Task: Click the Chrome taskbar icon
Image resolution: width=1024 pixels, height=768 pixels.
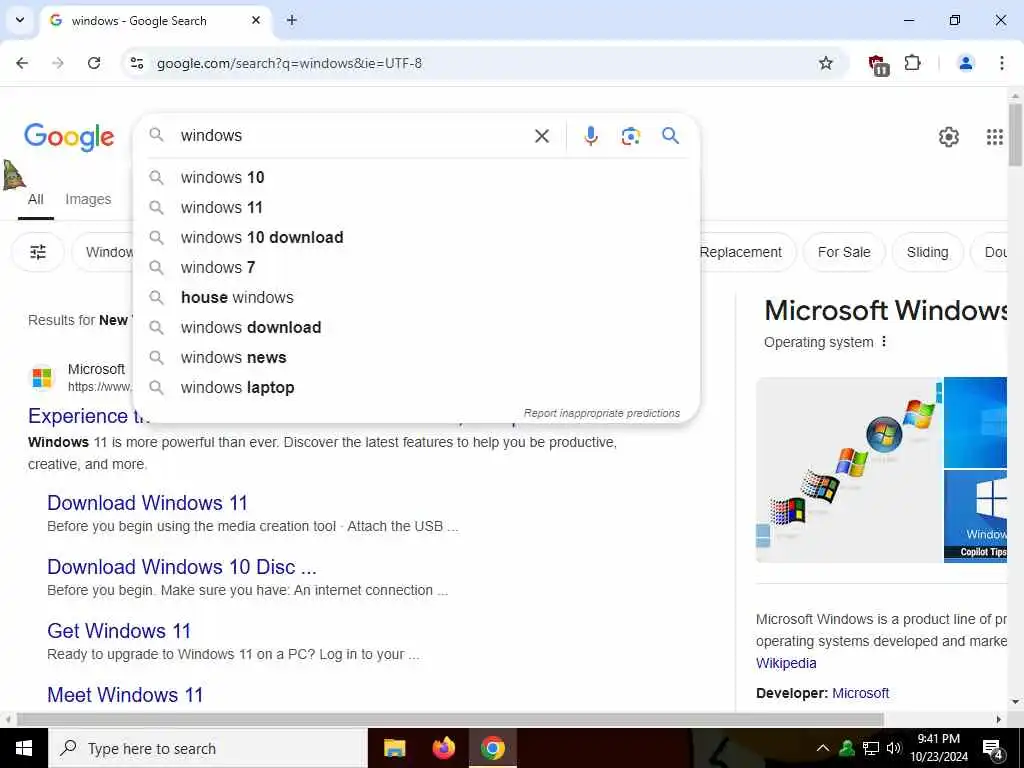Action: [x=493, y=748]
